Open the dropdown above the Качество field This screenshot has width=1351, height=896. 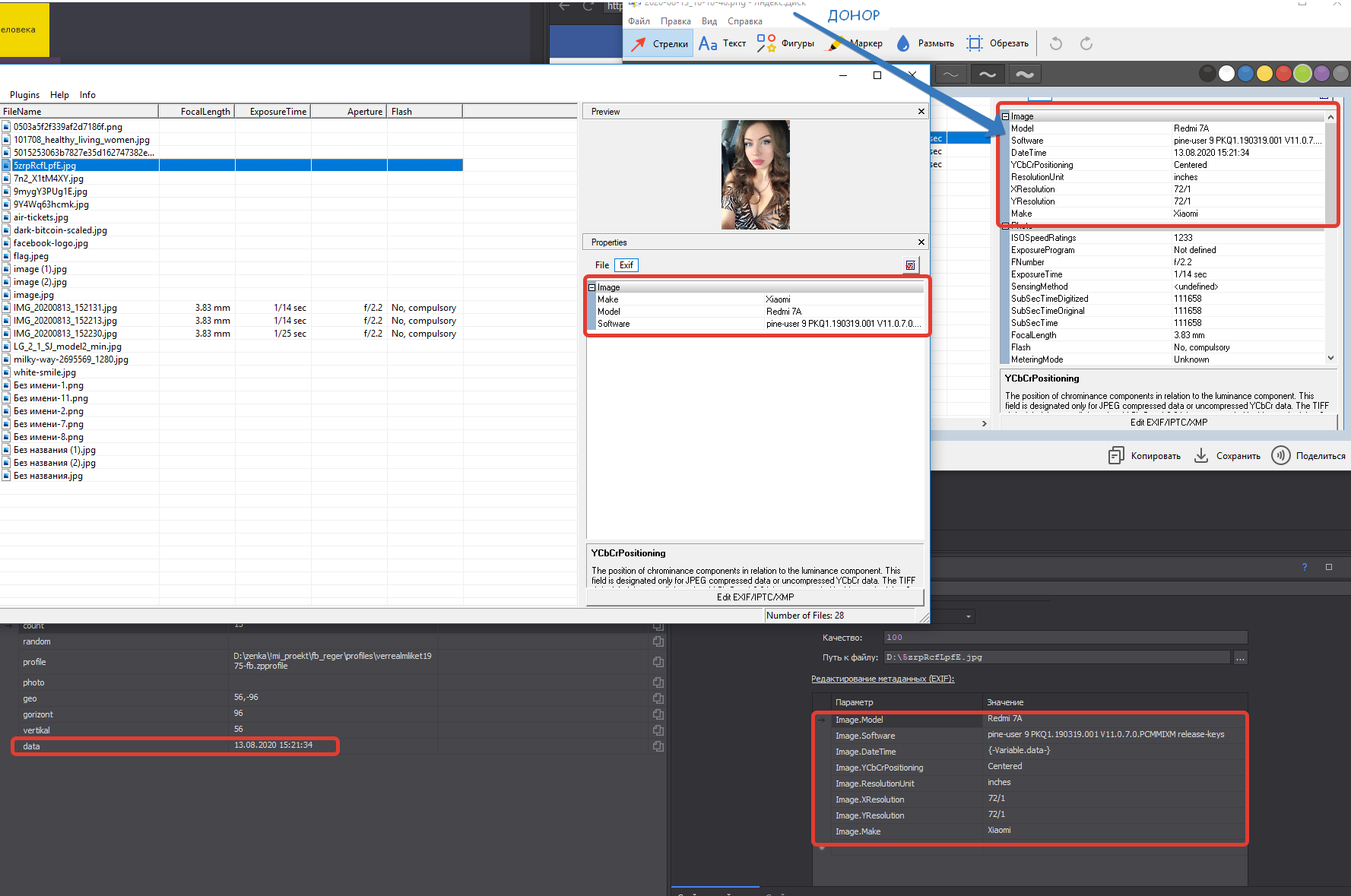click(968, 616)
